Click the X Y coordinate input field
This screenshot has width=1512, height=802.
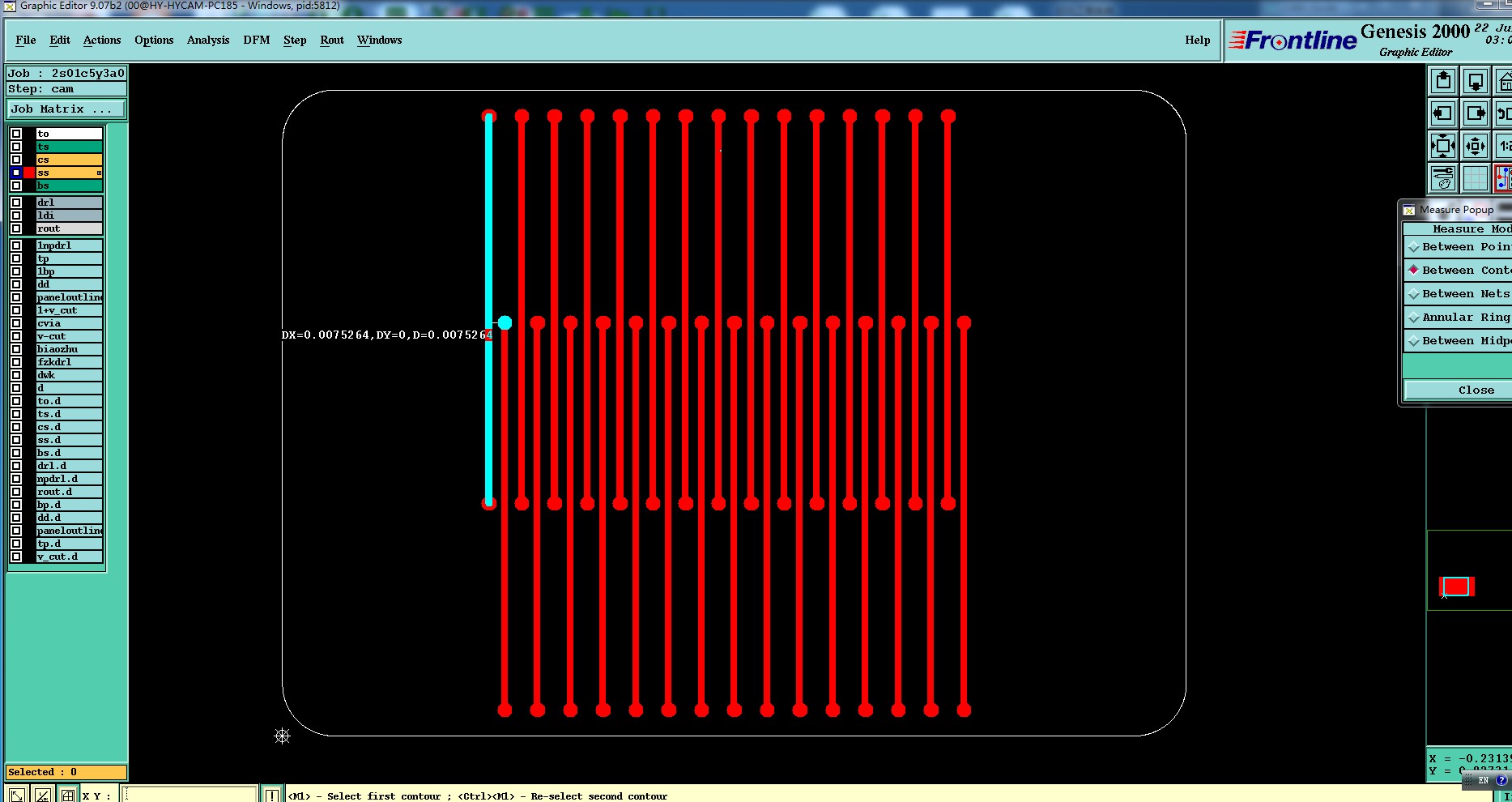[190, 795]
